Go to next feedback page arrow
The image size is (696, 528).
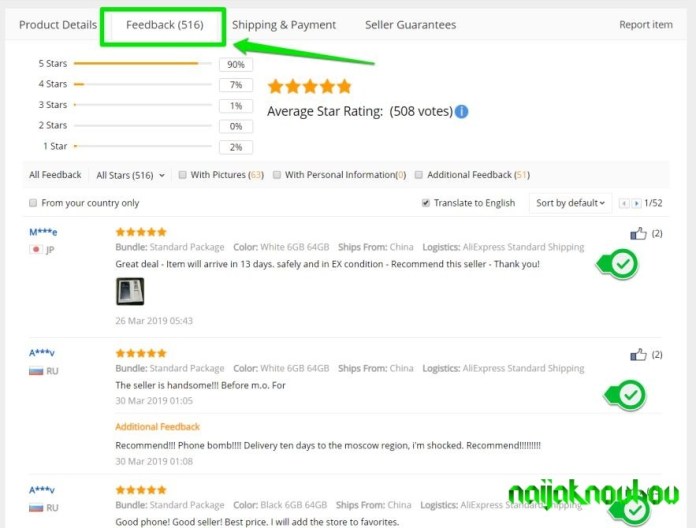click(636, 203)
